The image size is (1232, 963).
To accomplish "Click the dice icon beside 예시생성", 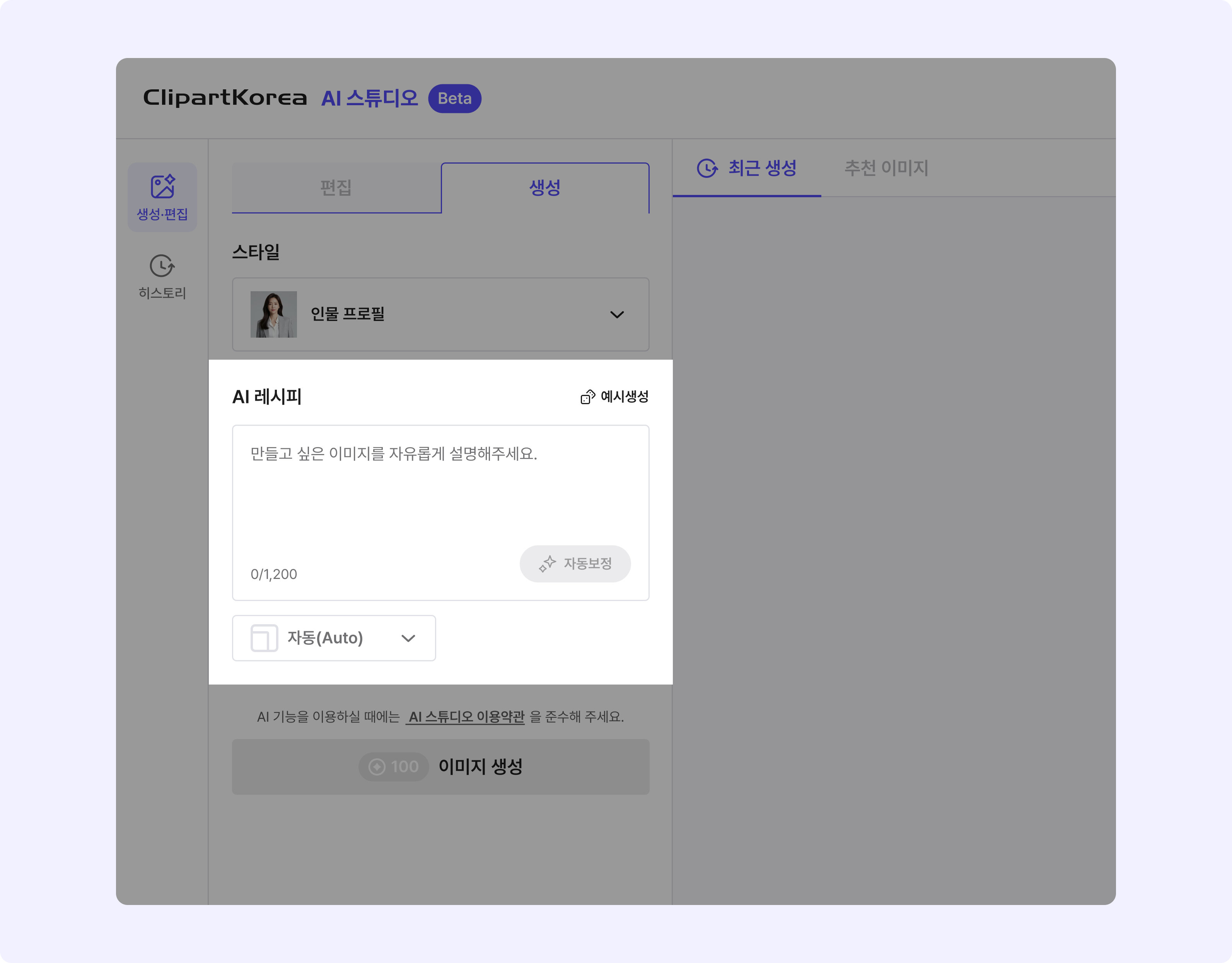I will click(x=588, y=396).
